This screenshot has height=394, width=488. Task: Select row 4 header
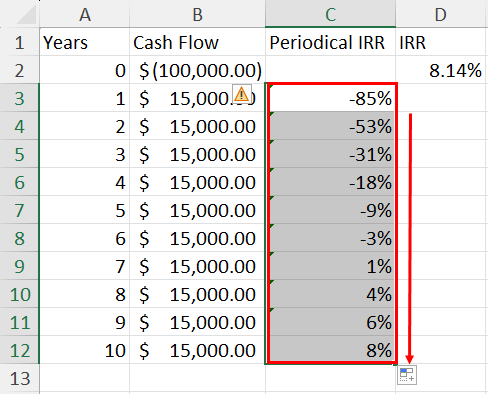[x=19, y=126]
